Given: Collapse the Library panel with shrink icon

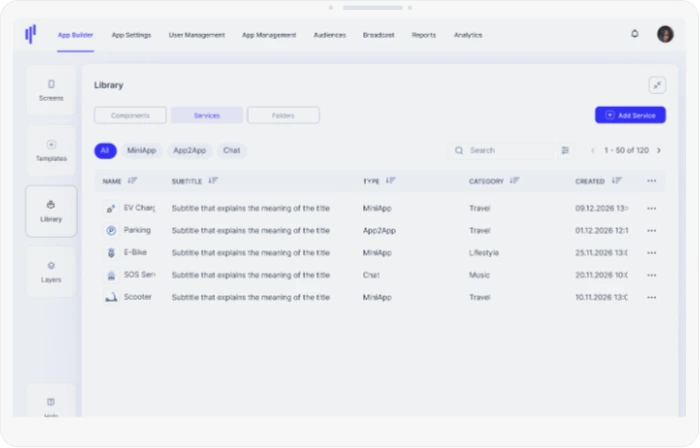Looking at the screenshot, I should pyautogui.click(x=657, y=85).
